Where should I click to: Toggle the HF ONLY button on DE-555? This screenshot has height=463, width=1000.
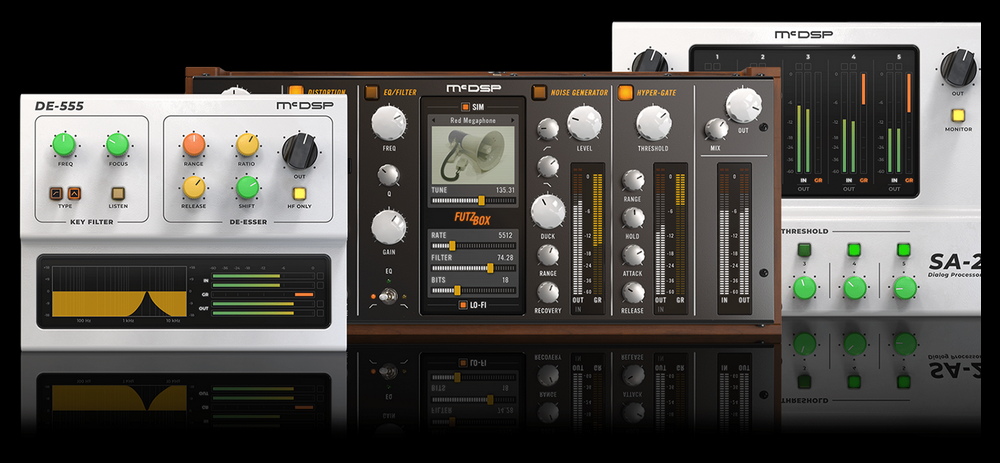[299, 193]
